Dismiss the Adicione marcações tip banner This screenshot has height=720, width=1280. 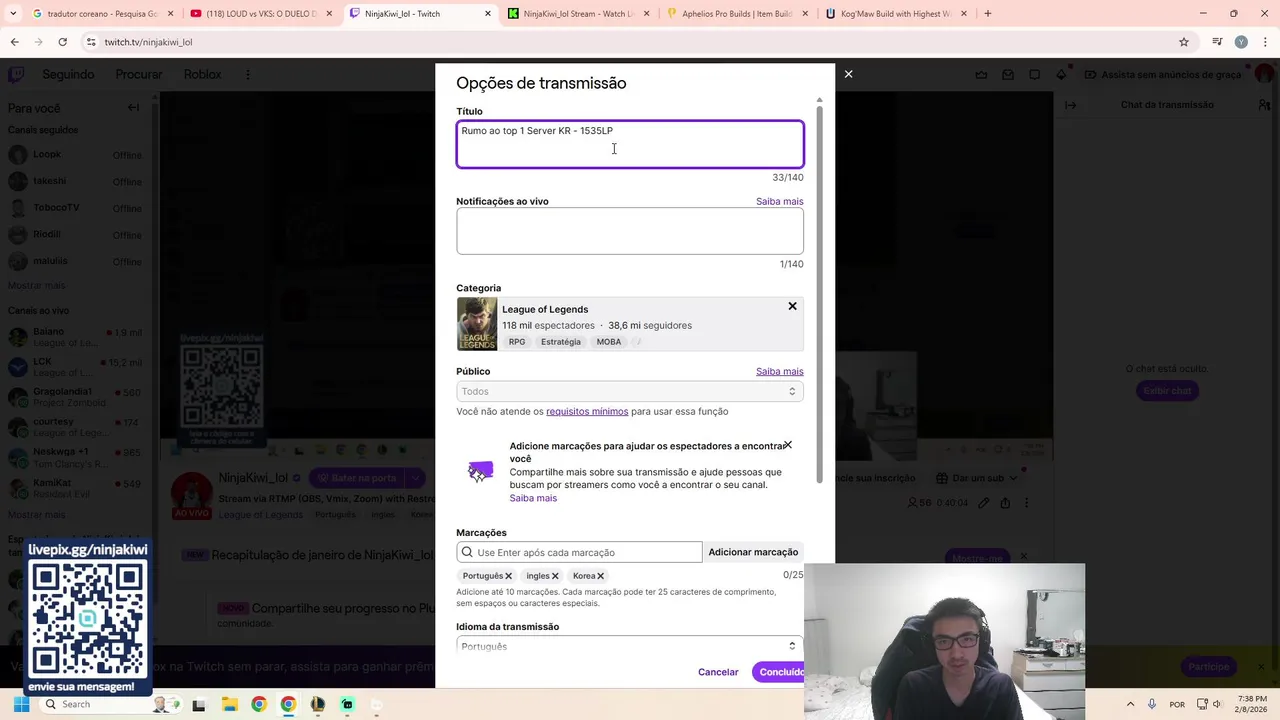[787, 445]
